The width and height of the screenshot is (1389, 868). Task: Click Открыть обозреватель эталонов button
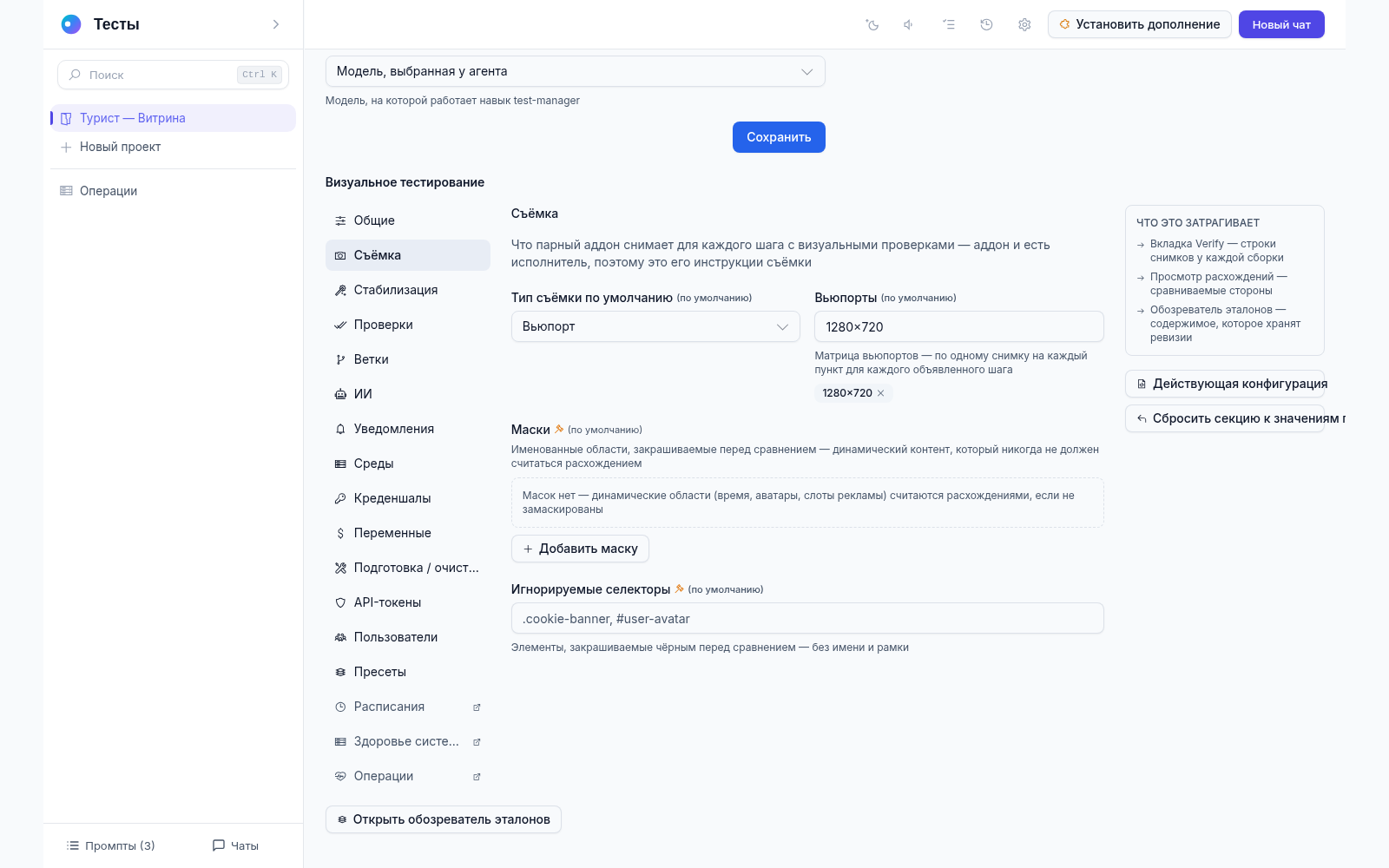tap(444, 819)
